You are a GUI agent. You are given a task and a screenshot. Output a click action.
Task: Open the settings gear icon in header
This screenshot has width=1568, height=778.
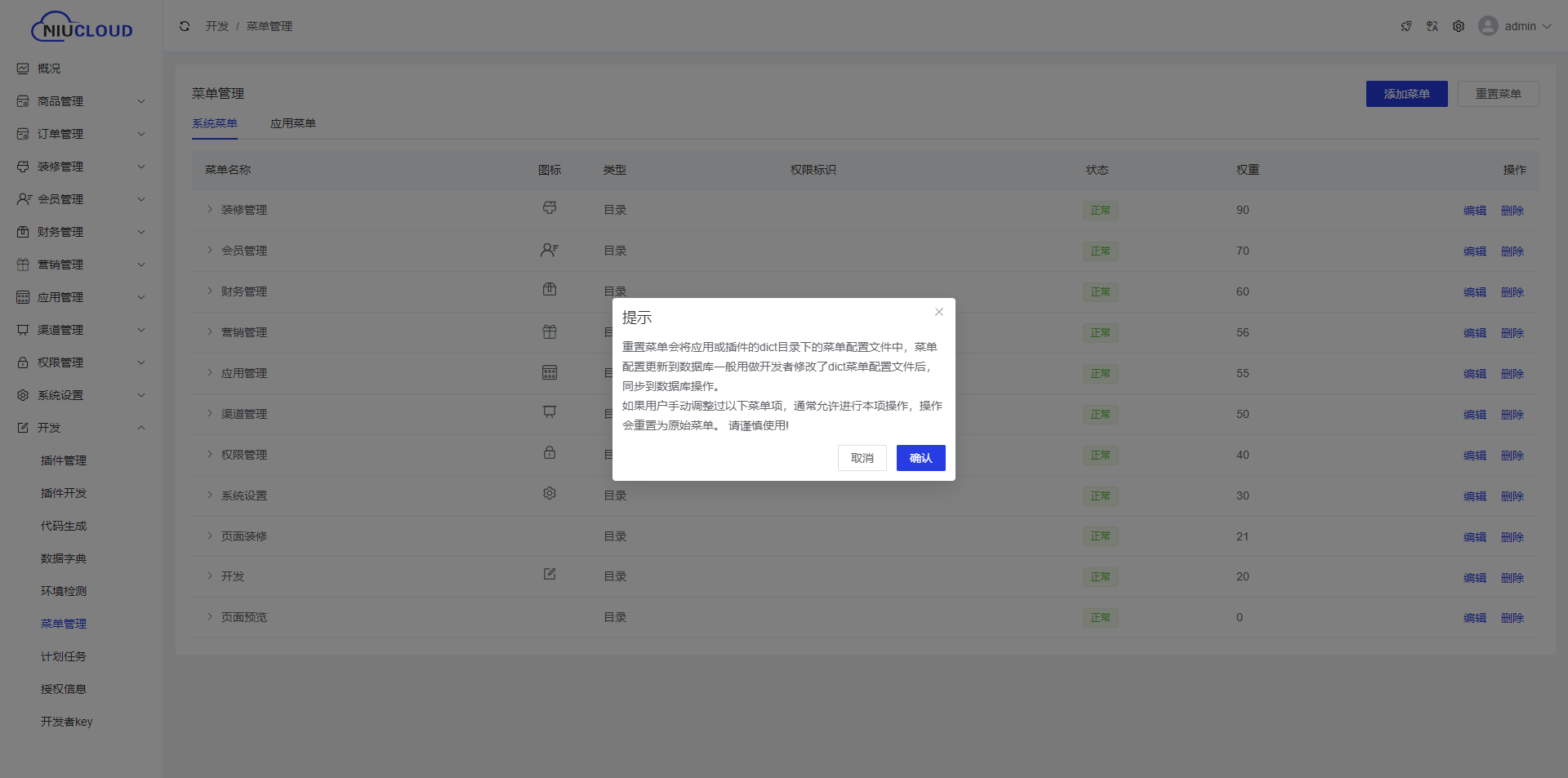pyautogui.click(x=1458, y=26)
